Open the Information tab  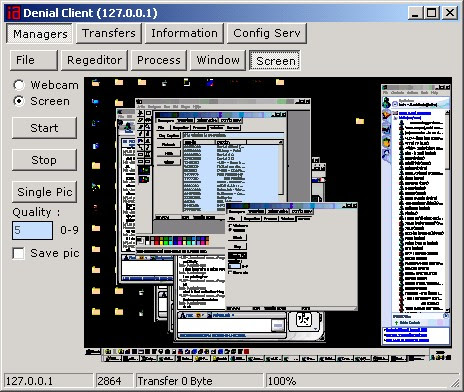(x=184, y=33)
